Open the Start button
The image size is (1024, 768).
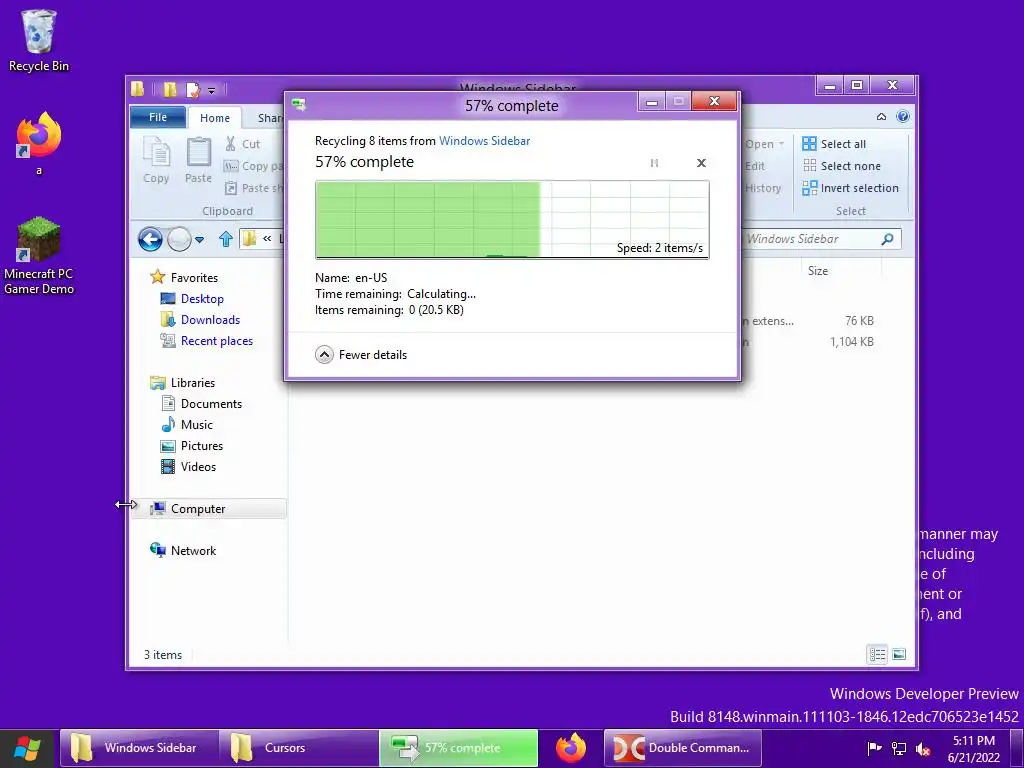pos(27,748)
